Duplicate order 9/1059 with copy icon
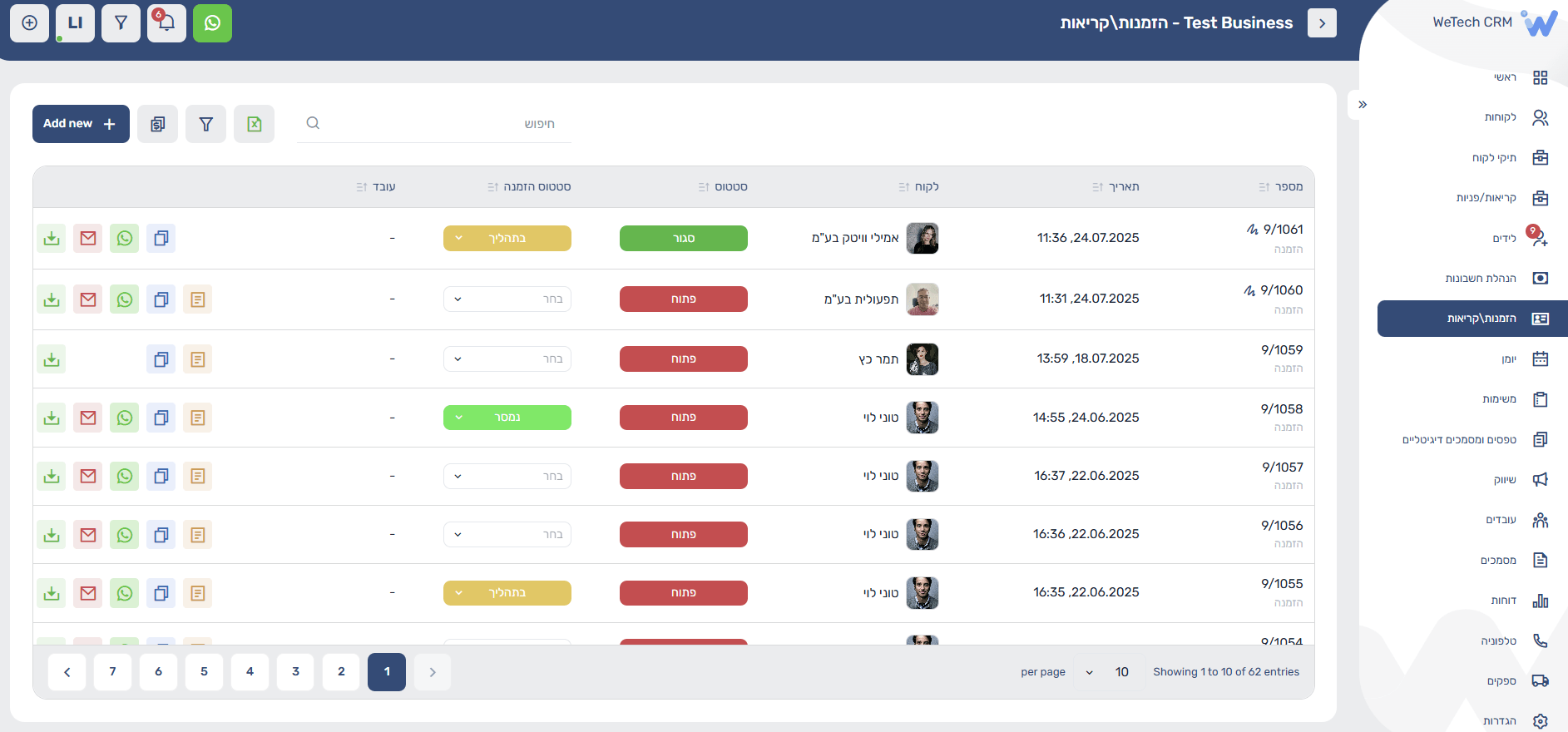 click(161, 359)
